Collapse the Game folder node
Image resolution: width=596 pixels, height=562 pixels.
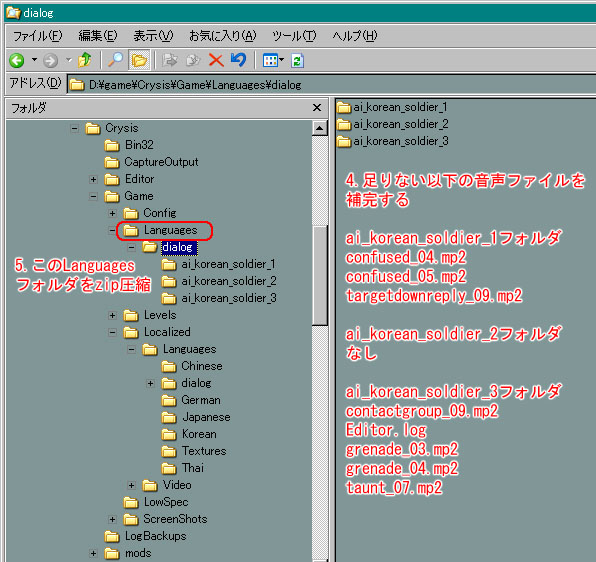(x=94, y=196)
